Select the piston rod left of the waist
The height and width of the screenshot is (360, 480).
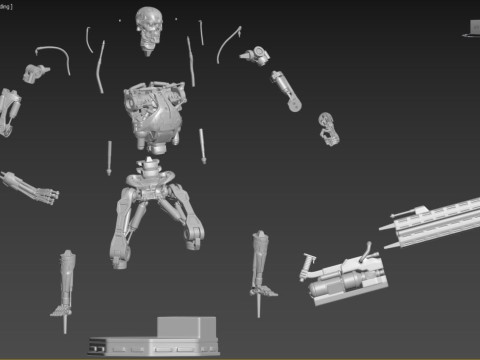coord(109,158)
